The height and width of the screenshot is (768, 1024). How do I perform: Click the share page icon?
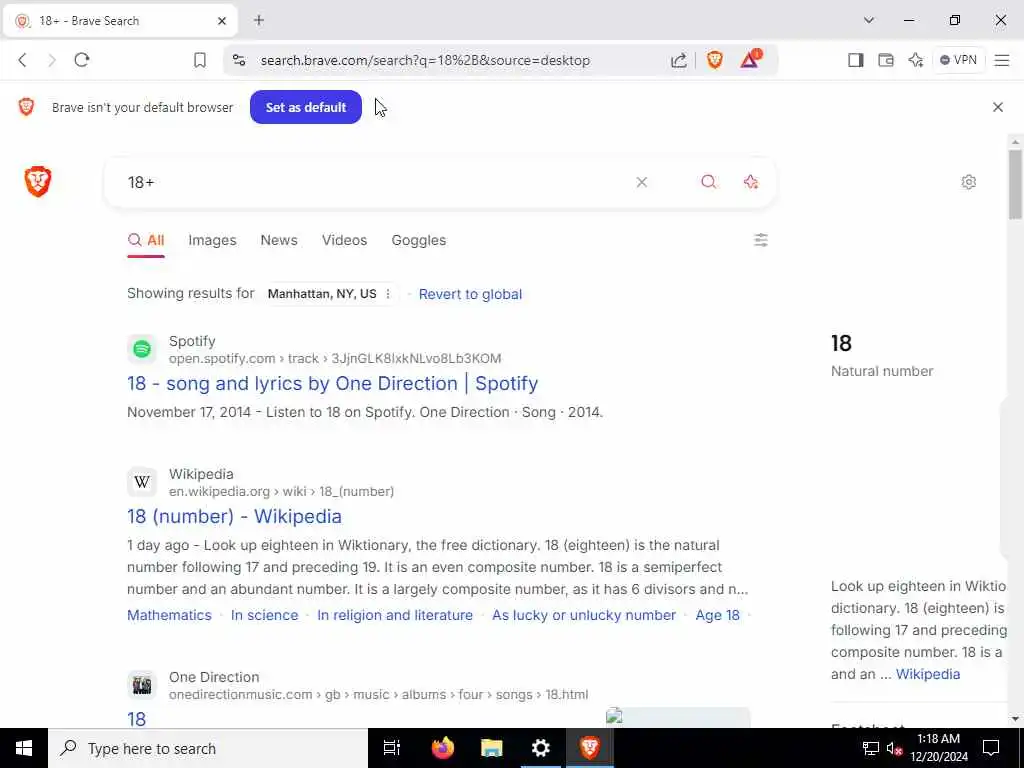pyautogui.click(x=679, y=60)
